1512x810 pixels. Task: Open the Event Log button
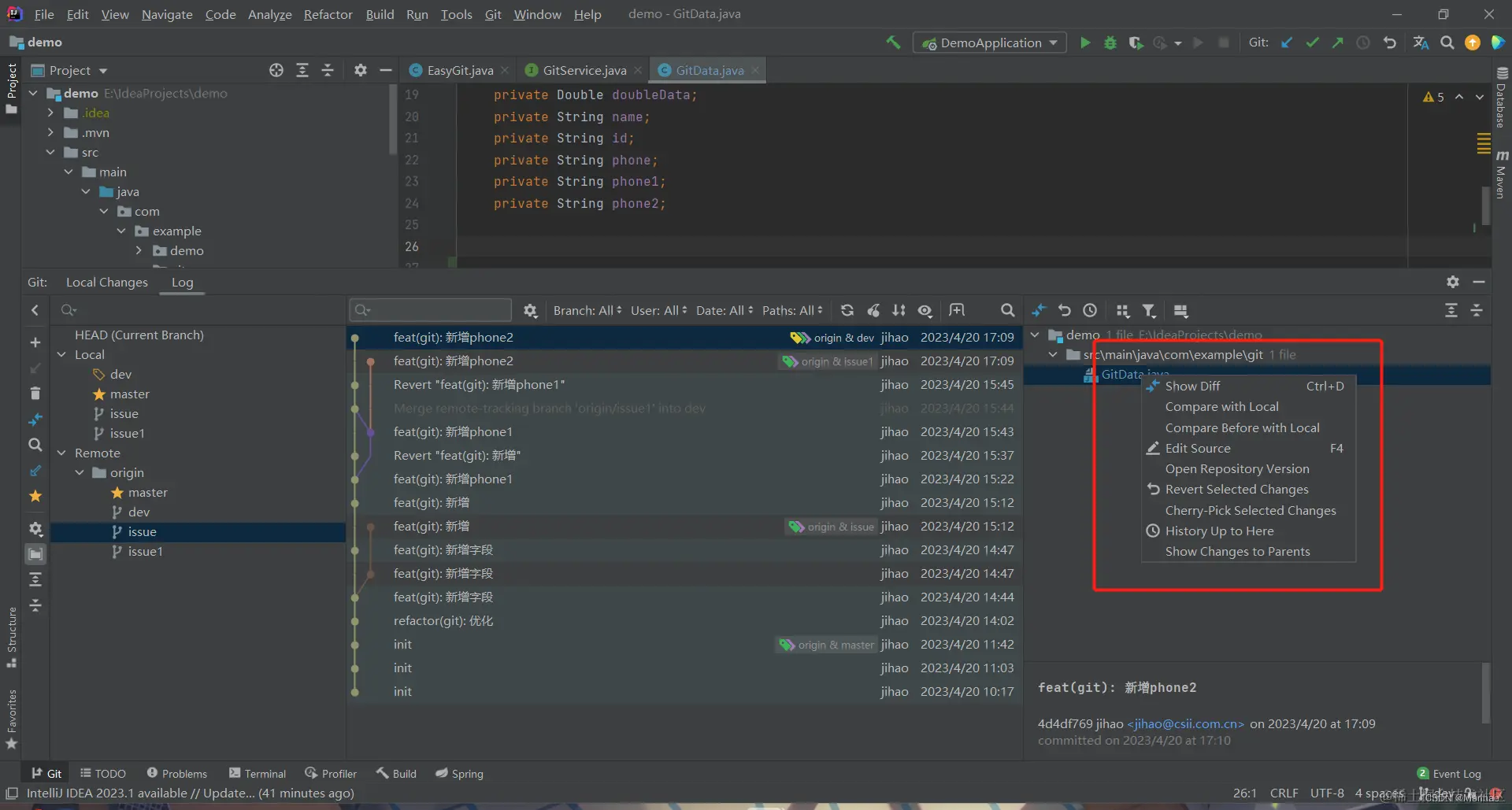tap(1449, 774)
